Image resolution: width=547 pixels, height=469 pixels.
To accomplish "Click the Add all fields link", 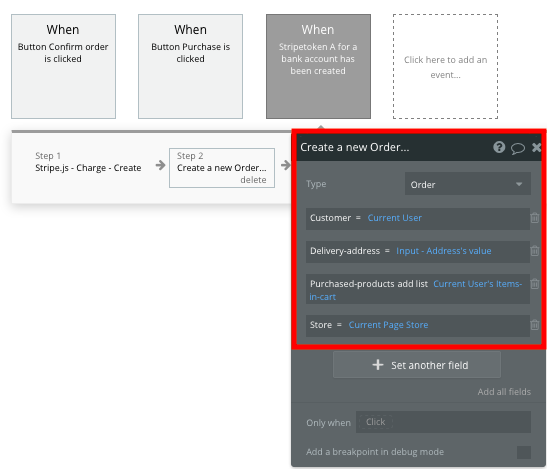I will [x=504, y=392].
